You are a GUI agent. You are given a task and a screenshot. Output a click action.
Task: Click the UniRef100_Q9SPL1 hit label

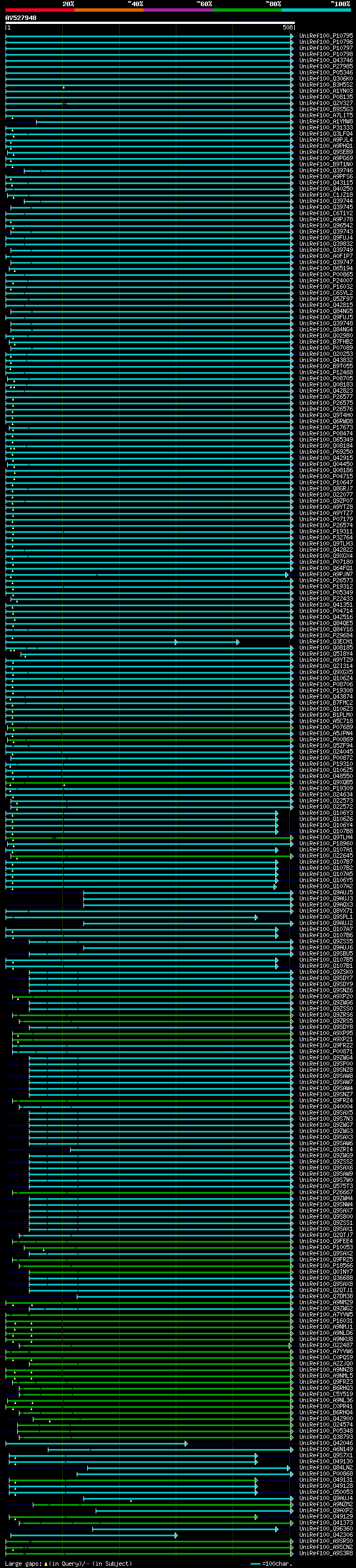[326, 917]
